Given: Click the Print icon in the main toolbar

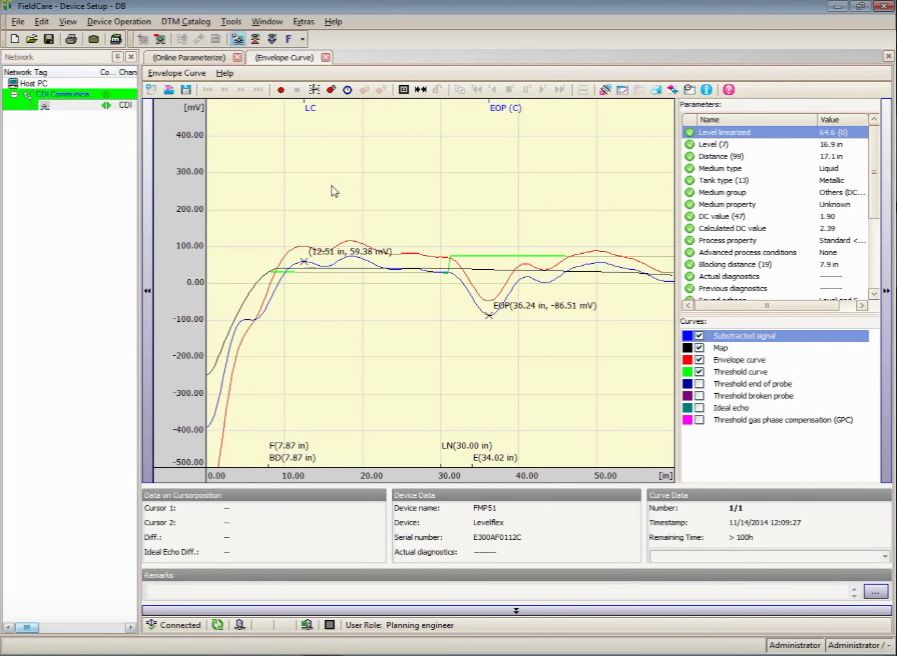Looking at the screenshot, I should [x=71, y=39].
